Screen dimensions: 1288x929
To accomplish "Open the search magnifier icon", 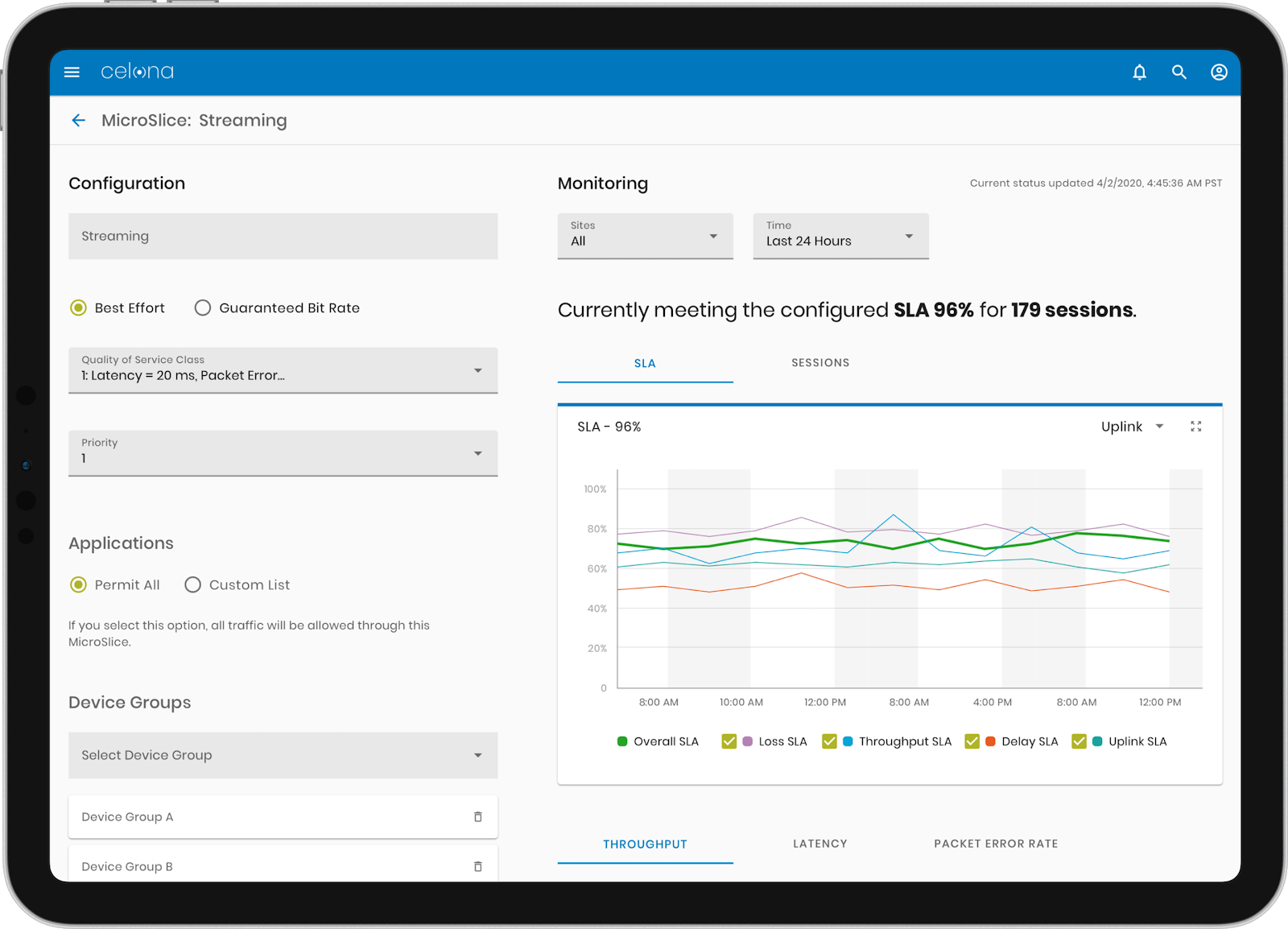I will coord(1179,72).
